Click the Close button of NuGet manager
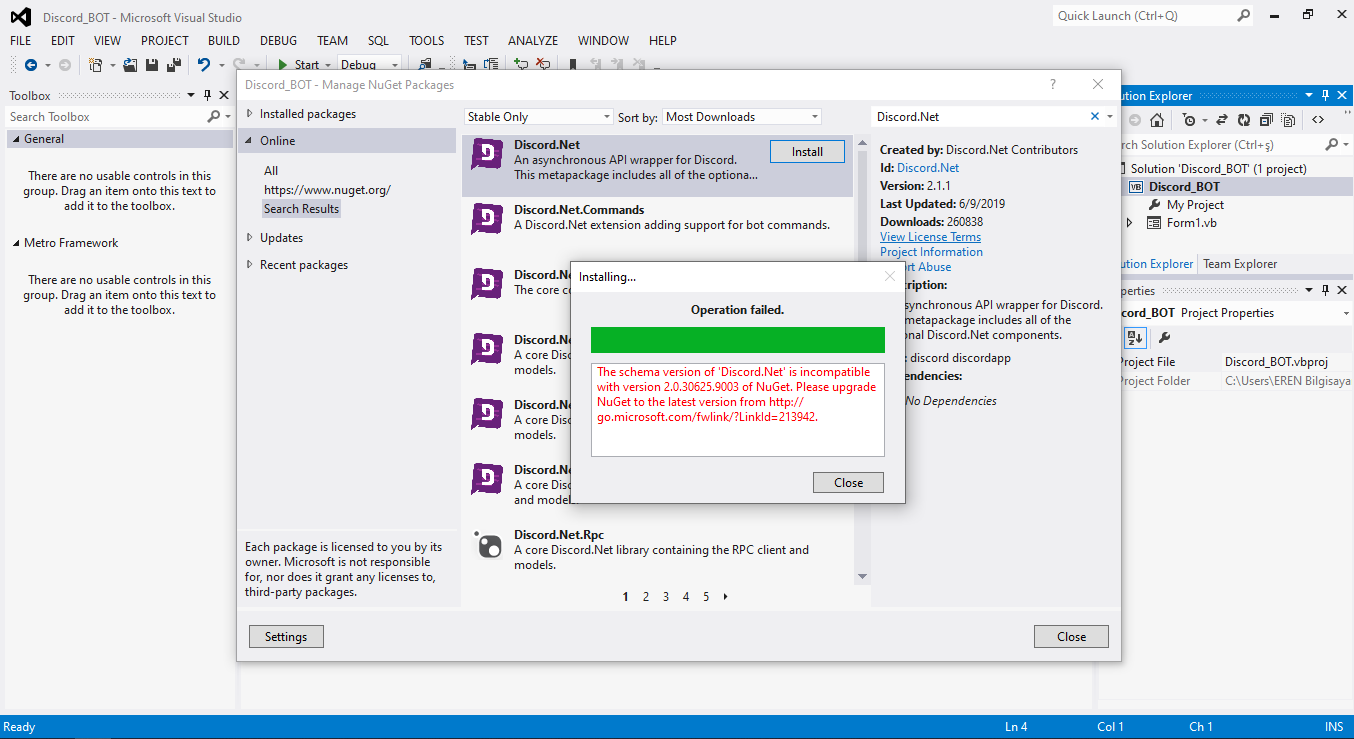The width and height of the screenshot is (1354, 739). (1072, 637)
